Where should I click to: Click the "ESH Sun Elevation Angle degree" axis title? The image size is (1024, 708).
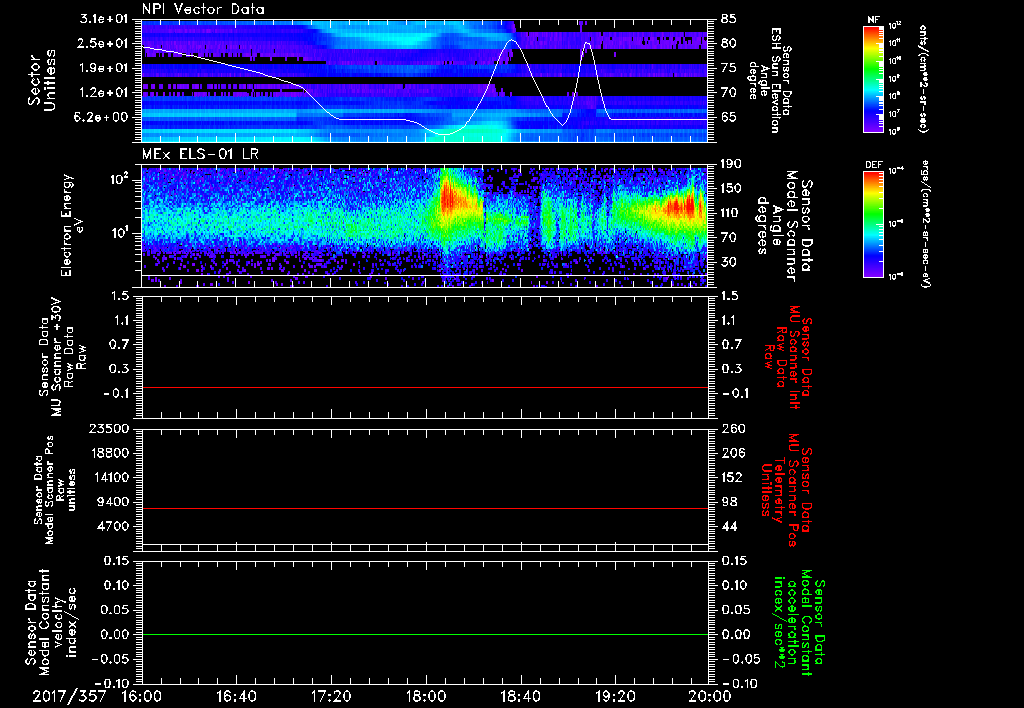point(769,80)
